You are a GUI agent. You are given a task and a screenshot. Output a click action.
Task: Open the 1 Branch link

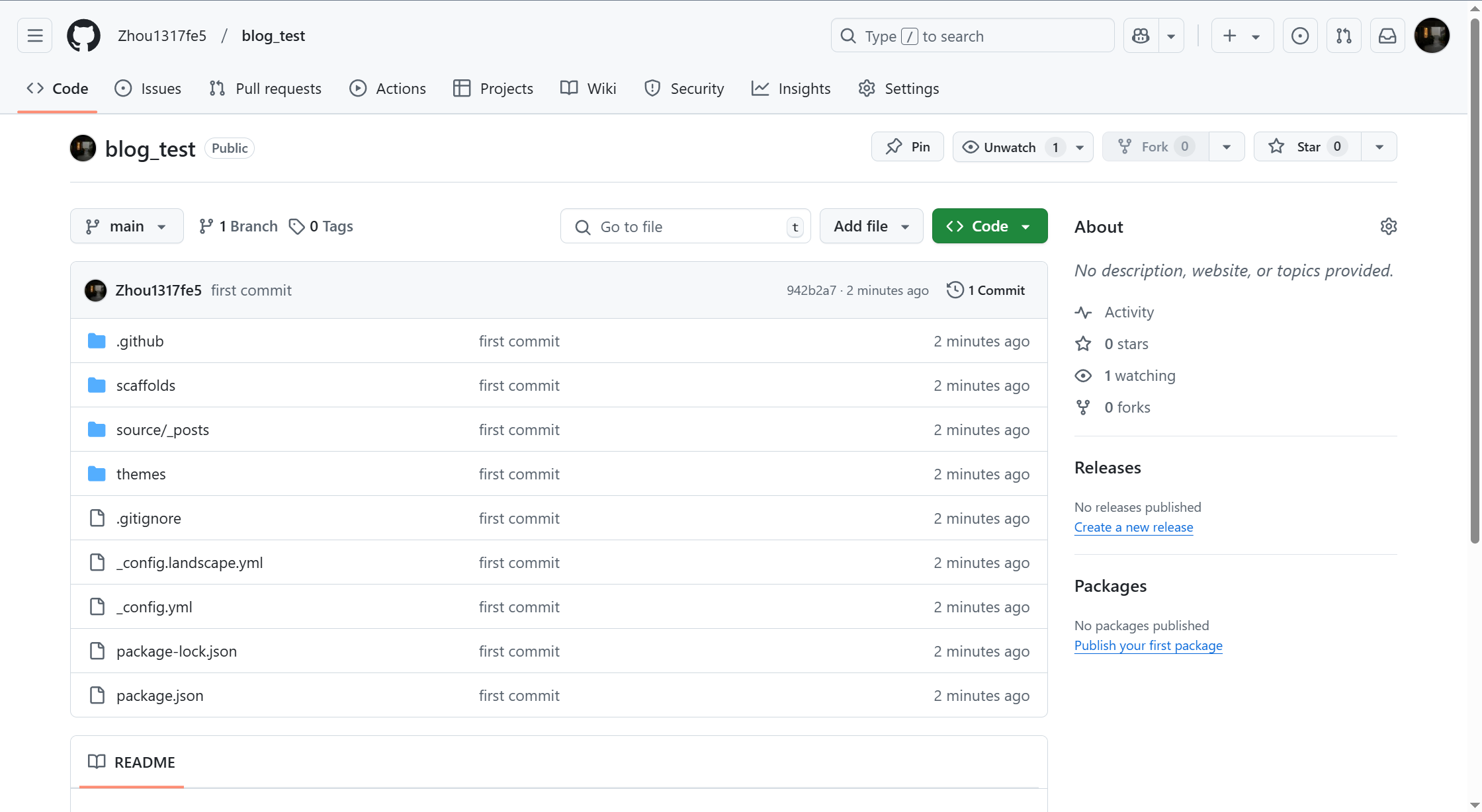tap(238, 227)
